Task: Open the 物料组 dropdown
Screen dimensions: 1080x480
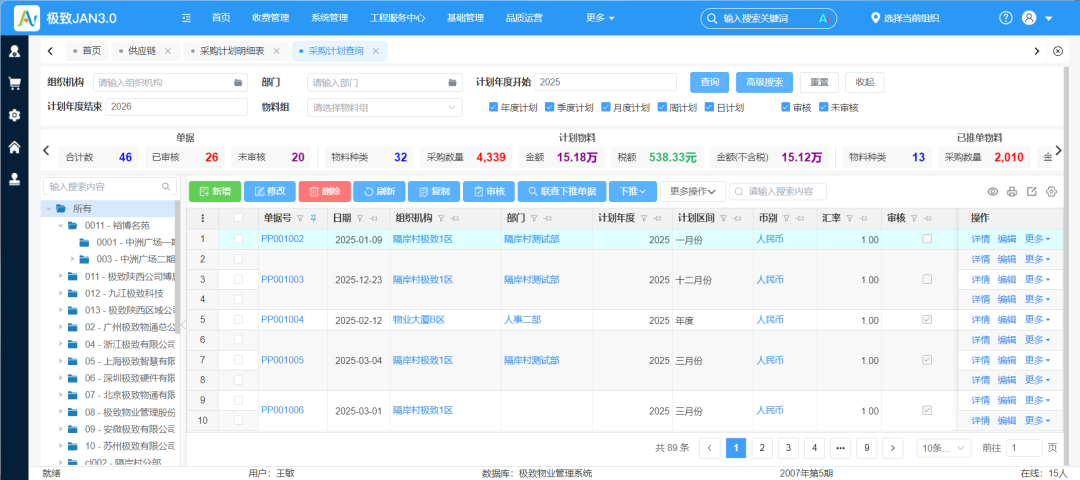Action: pos(385,107)
